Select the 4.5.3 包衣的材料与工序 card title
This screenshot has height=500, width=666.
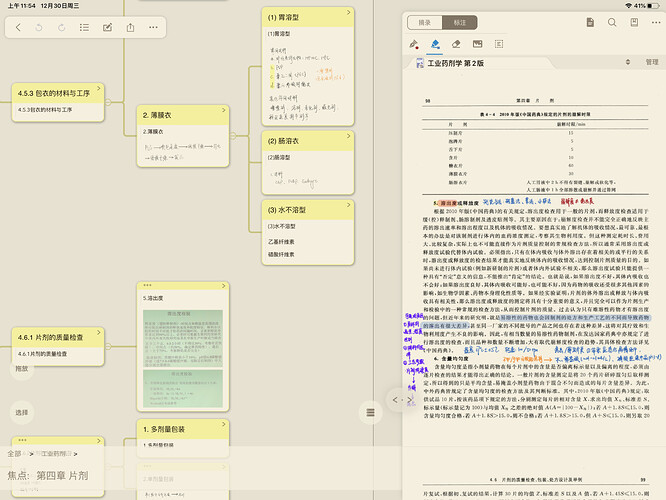(x=54, y=93)
